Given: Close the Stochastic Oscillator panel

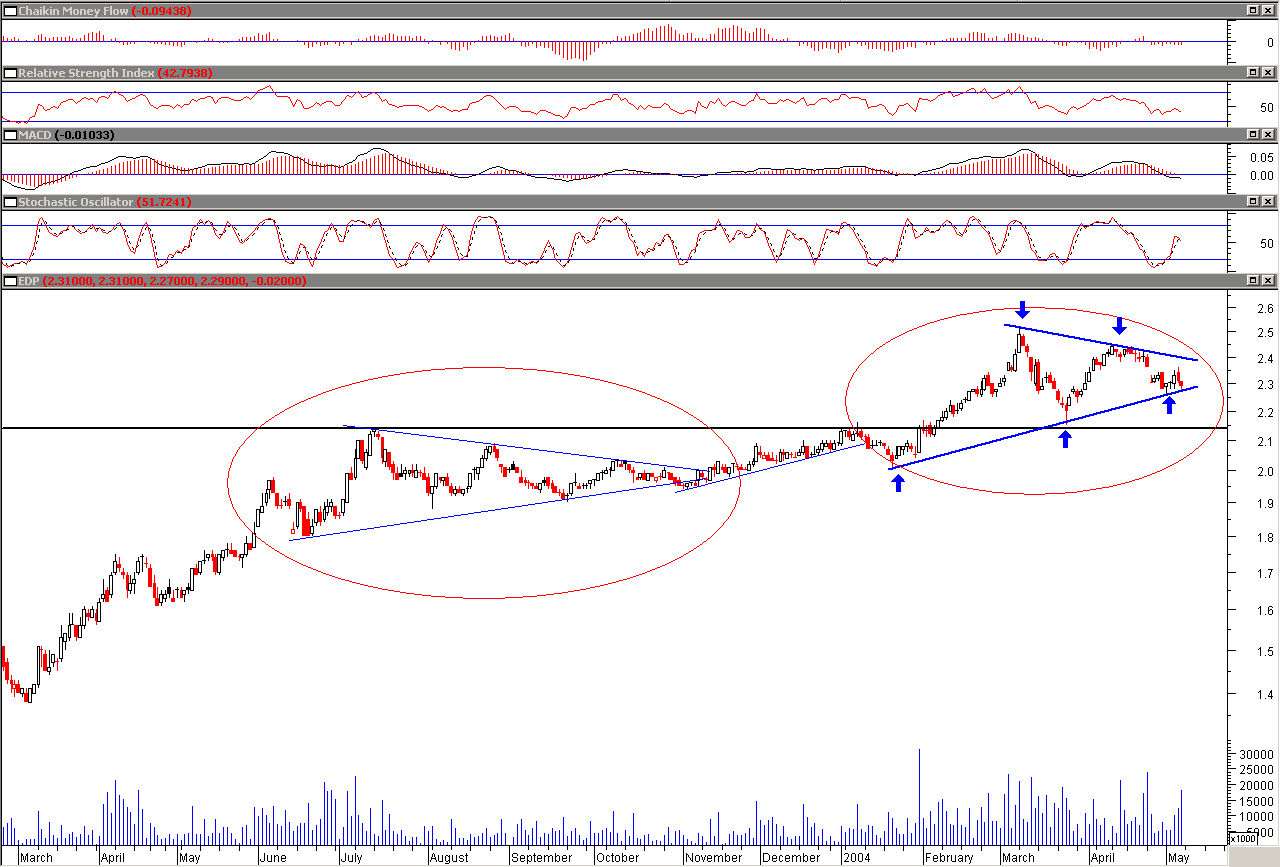Looking at the screenshot, I should 1268,202.
